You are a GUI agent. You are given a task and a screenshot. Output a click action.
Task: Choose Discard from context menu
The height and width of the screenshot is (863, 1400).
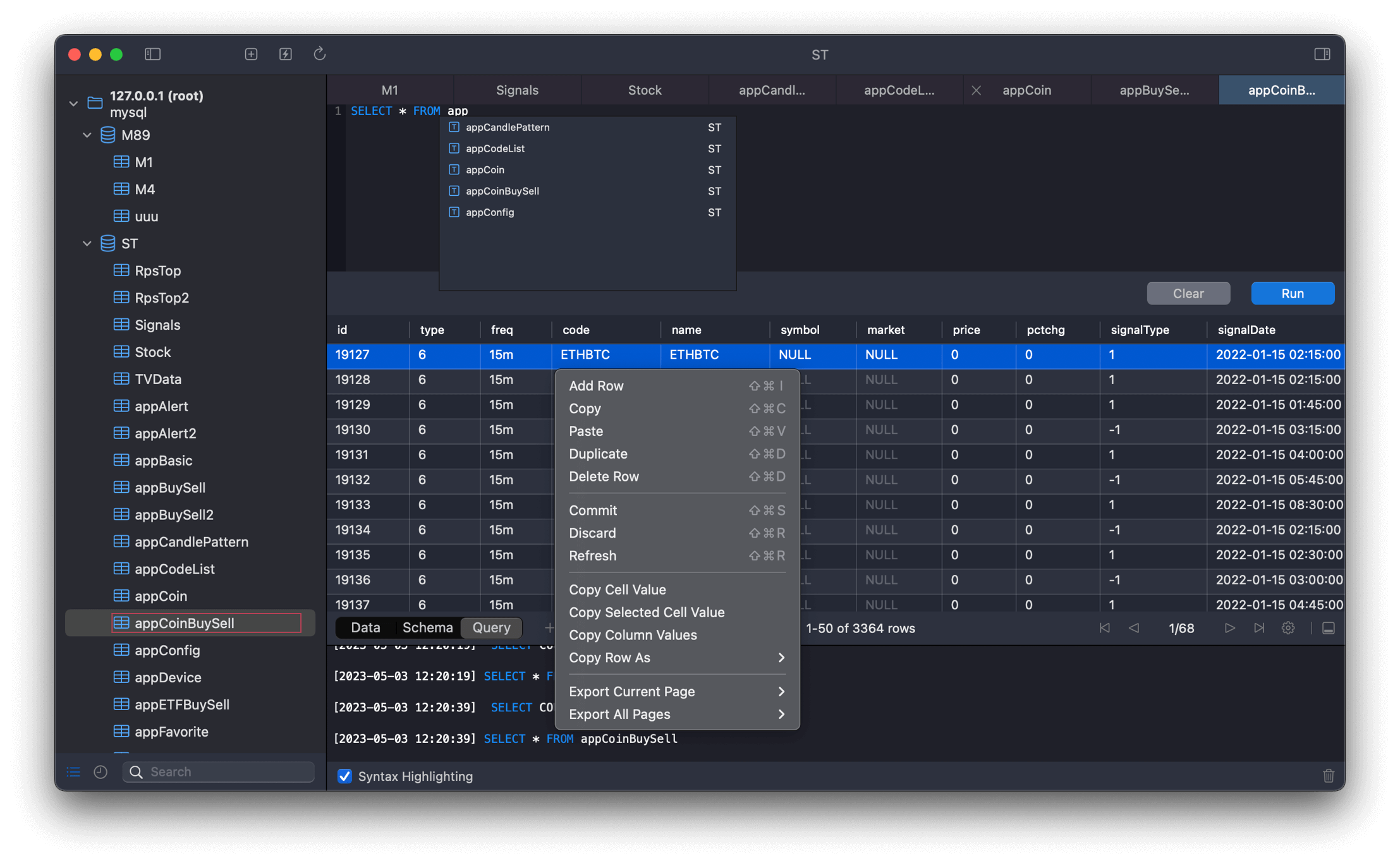[x=677, y=533]
